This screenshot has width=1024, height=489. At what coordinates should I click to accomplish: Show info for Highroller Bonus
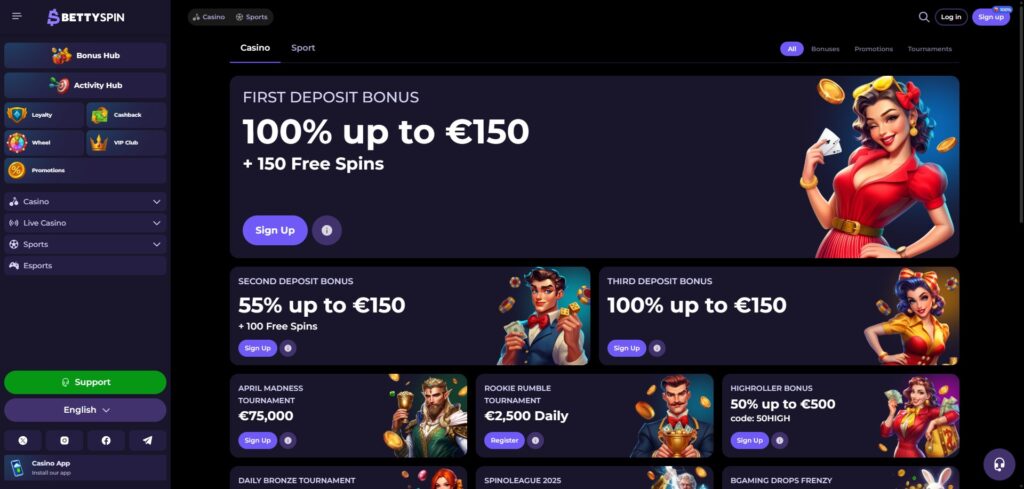[779, 441]
